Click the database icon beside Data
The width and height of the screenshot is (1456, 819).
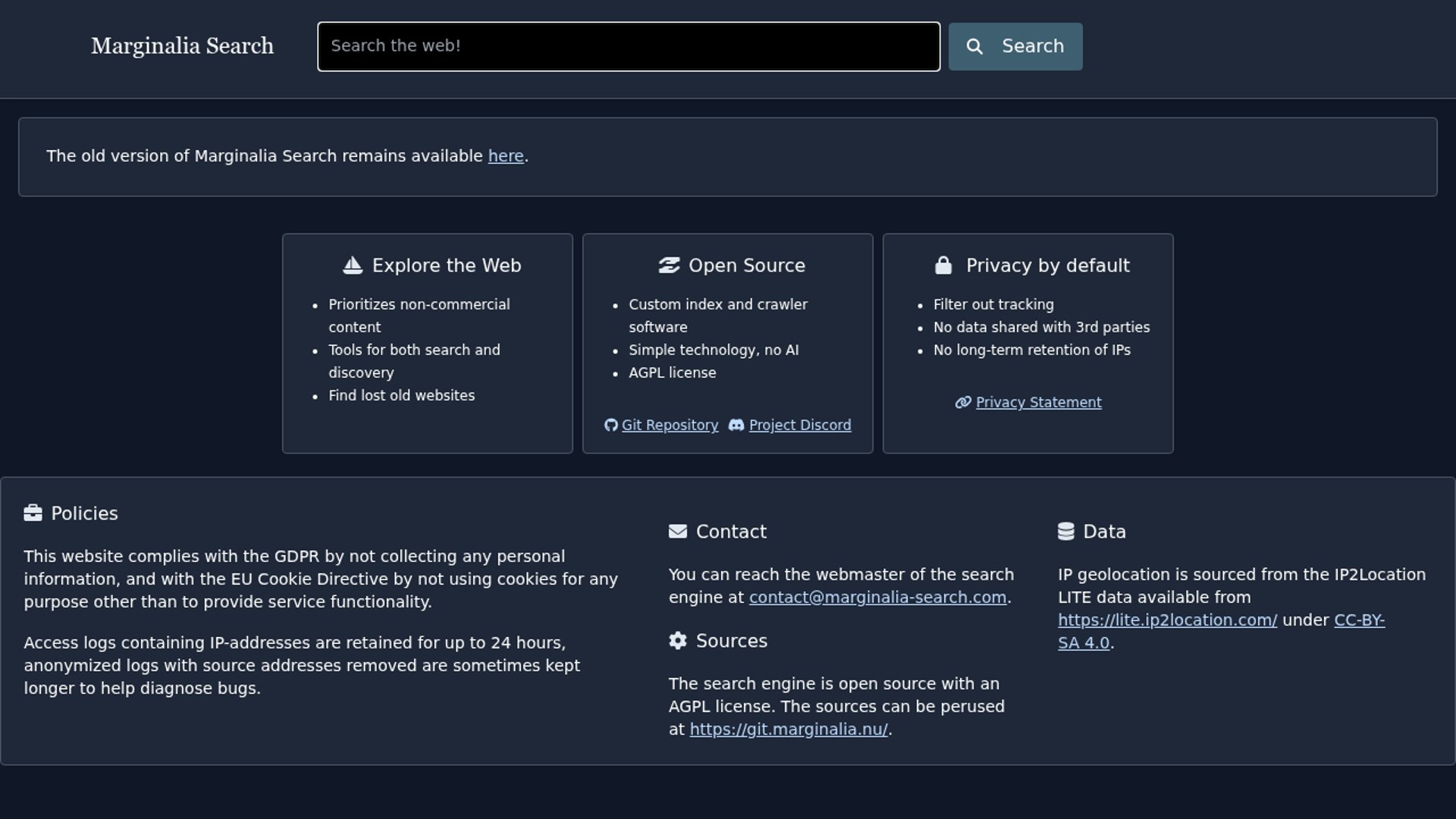tap(1065, 532)
